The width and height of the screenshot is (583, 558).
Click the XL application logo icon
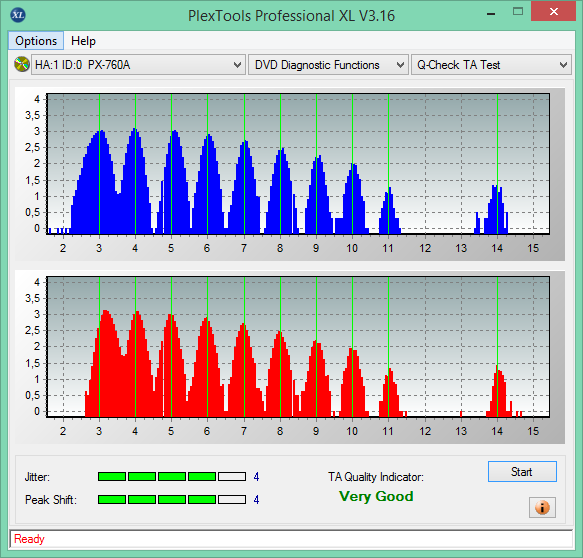(x=18, y=15)
